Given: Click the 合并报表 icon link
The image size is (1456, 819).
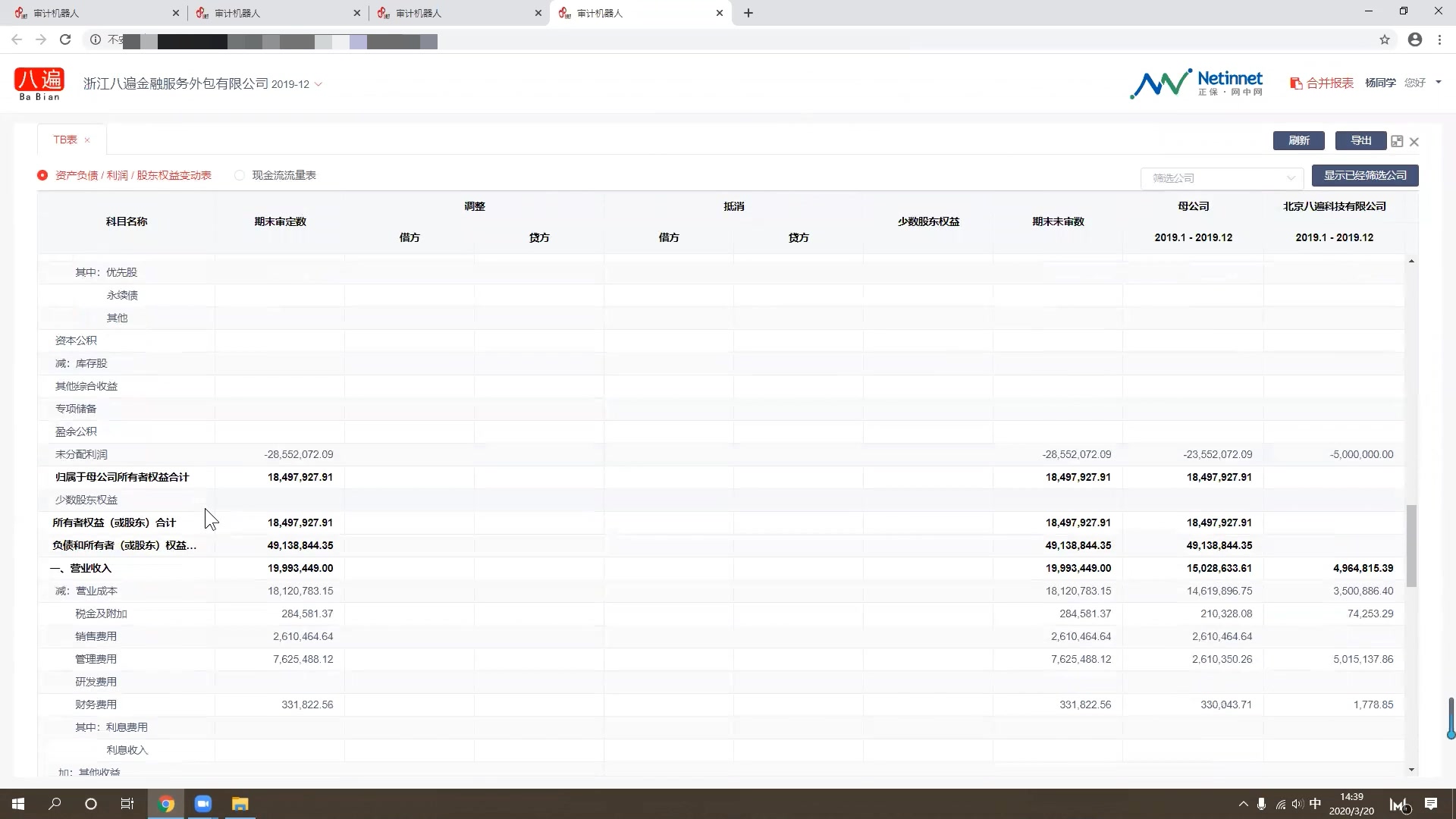Looking at the screenshot, I should [x=1322, y=83].
